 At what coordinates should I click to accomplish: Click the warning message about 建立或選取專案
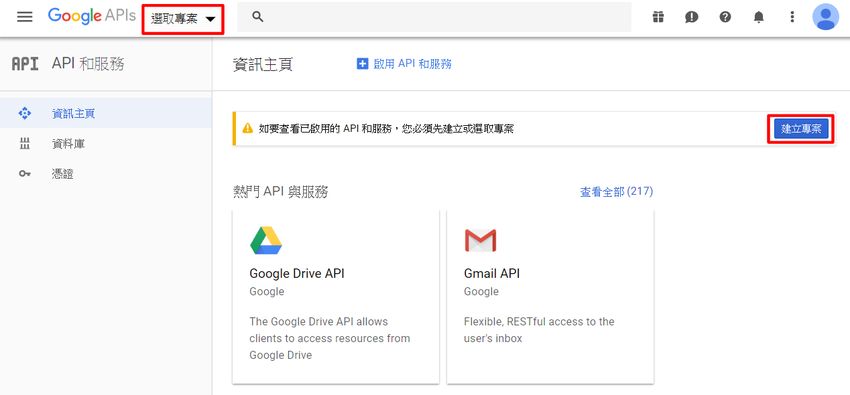[x=387, y=129]
